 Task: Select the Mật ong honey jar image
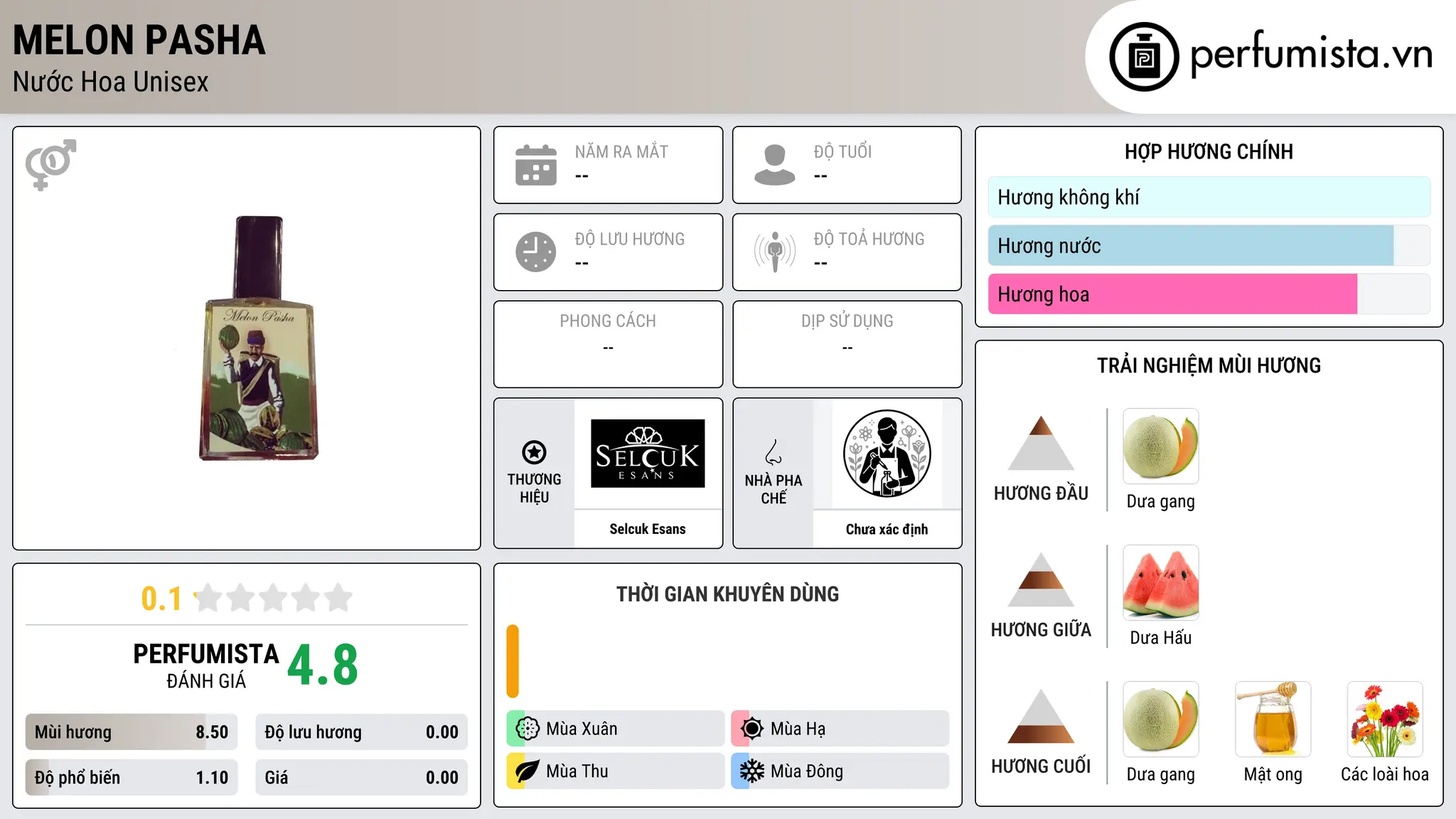click(1273, 719)
